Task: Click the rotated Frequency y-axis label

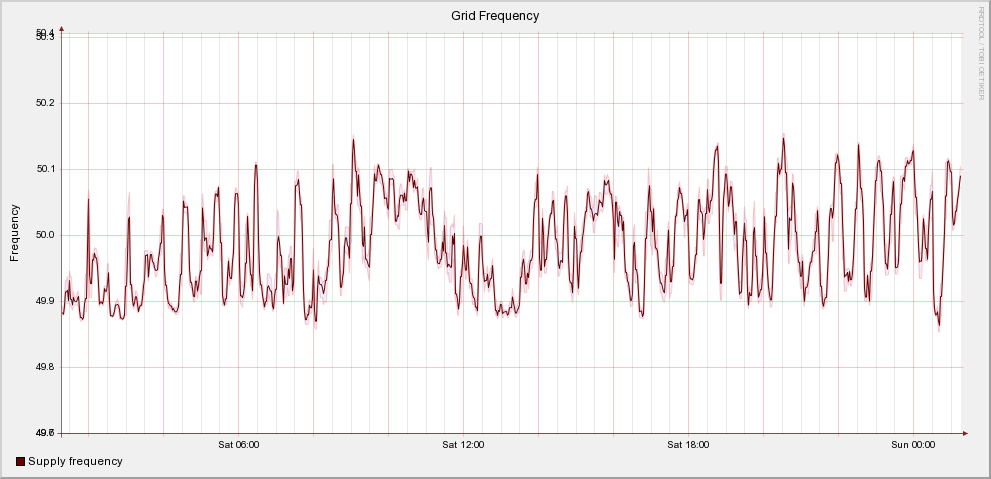Action: 15,232
